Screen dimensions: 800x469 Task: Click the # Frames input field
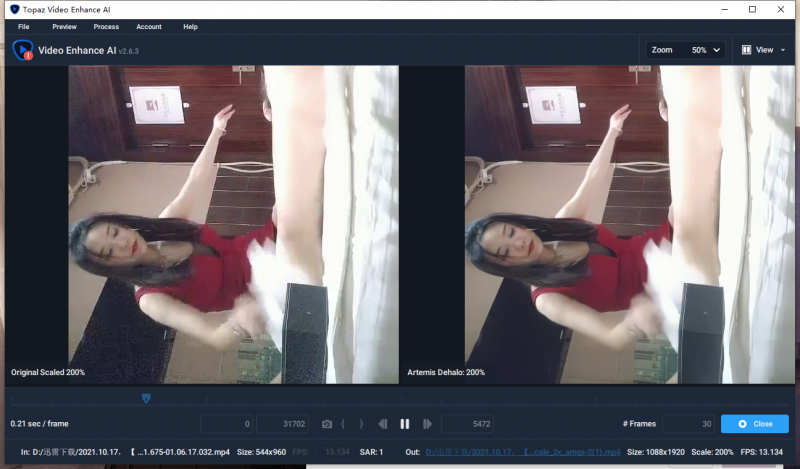tap(688, 424)
